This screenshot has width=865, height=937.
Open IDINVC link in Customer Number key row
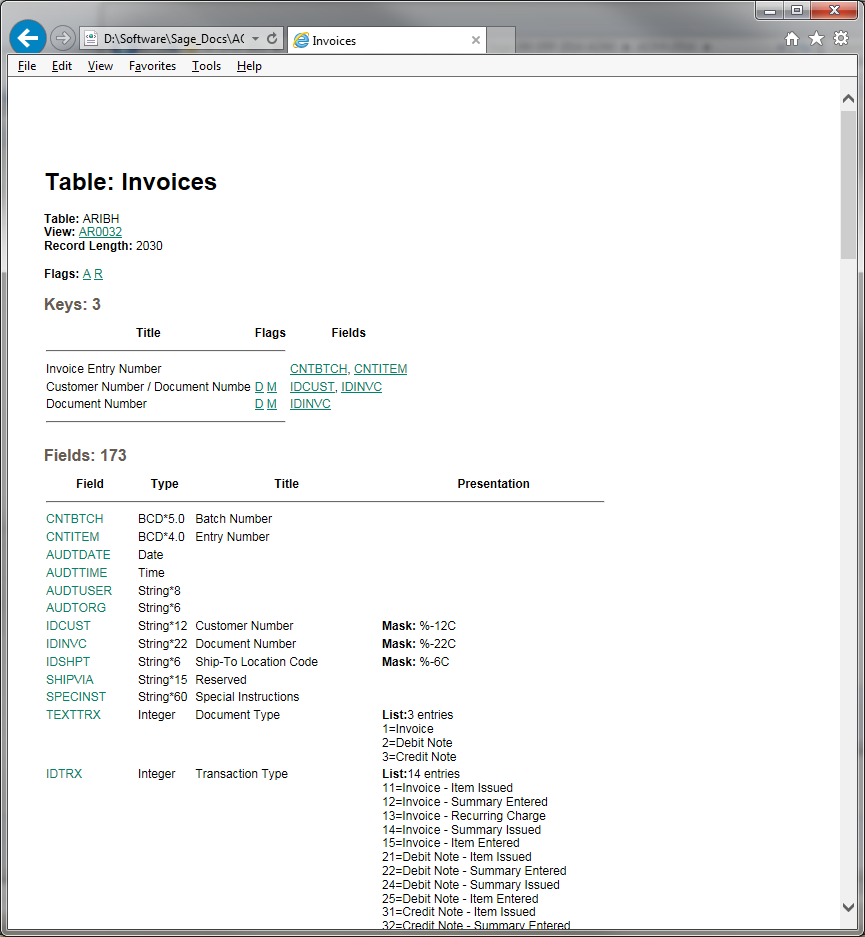pyautogui.click(x=361, y=387)
